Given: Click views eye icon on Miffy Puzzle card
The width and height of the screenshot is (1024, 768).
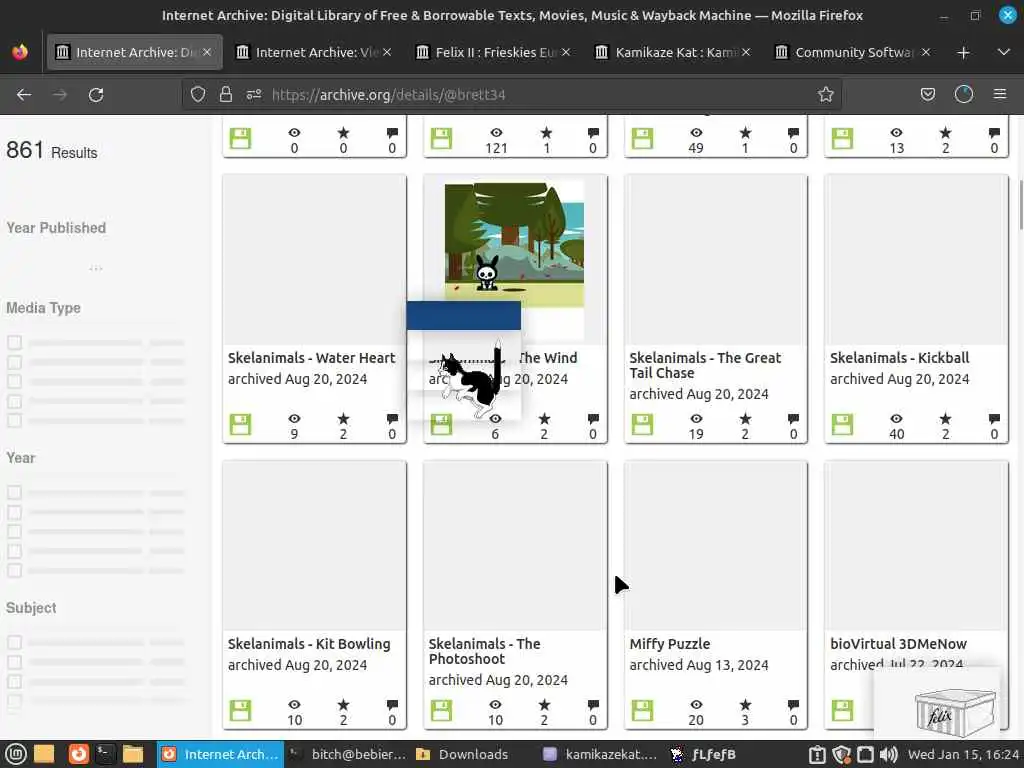Looking at the screenshot, I should tap(696, 705).
